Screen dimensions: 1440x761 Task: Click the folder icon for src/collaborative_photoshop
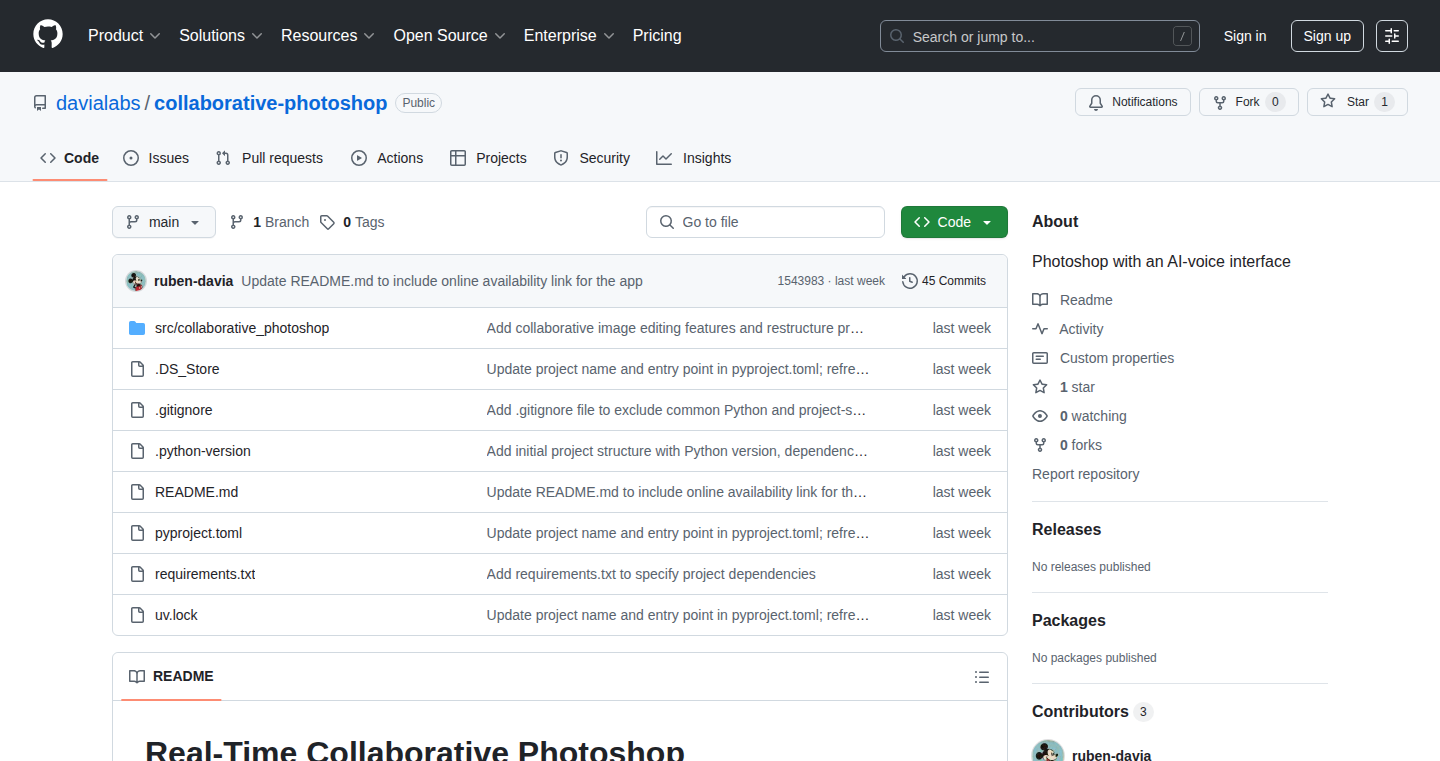(137, 328)
